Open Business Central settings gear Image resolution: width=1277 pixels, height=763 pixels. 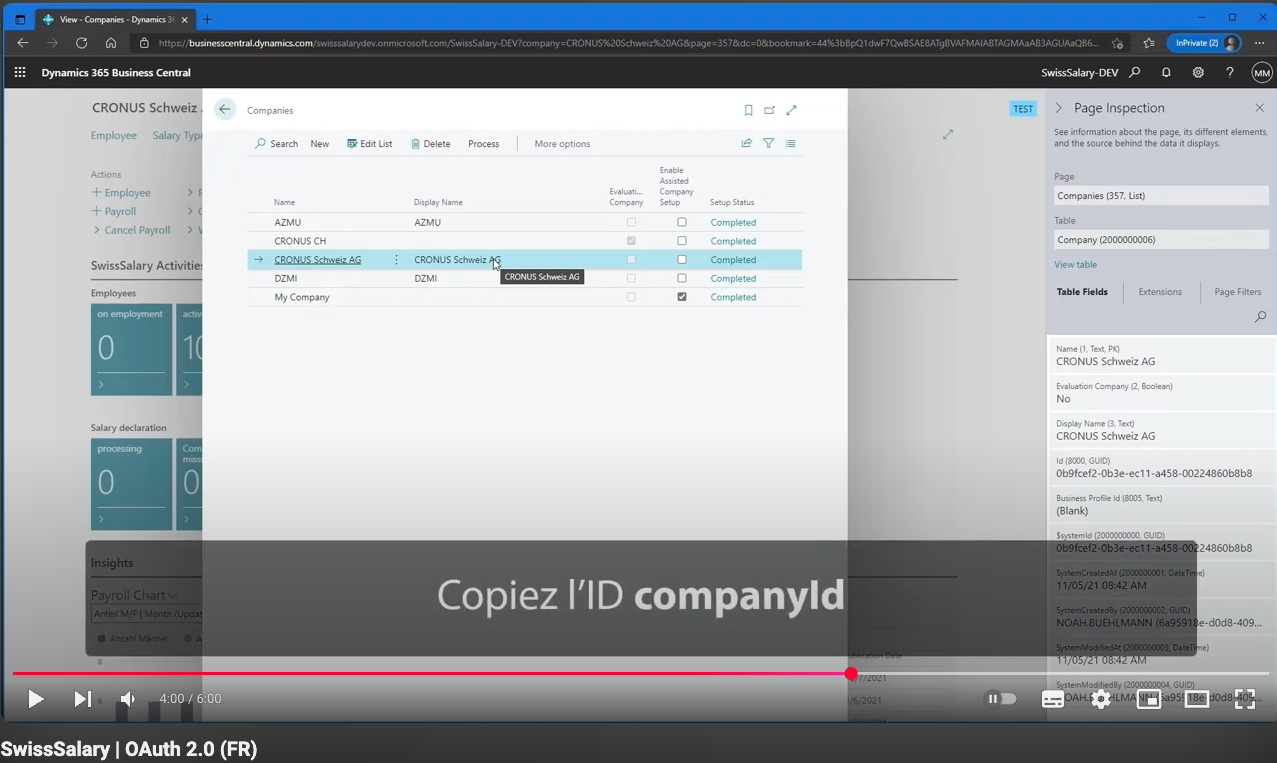pos(1198,73)
